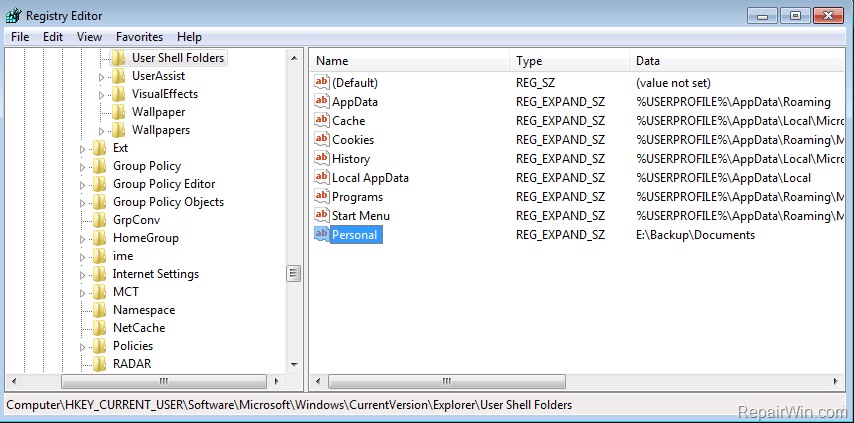Click the Type column header

568,61
